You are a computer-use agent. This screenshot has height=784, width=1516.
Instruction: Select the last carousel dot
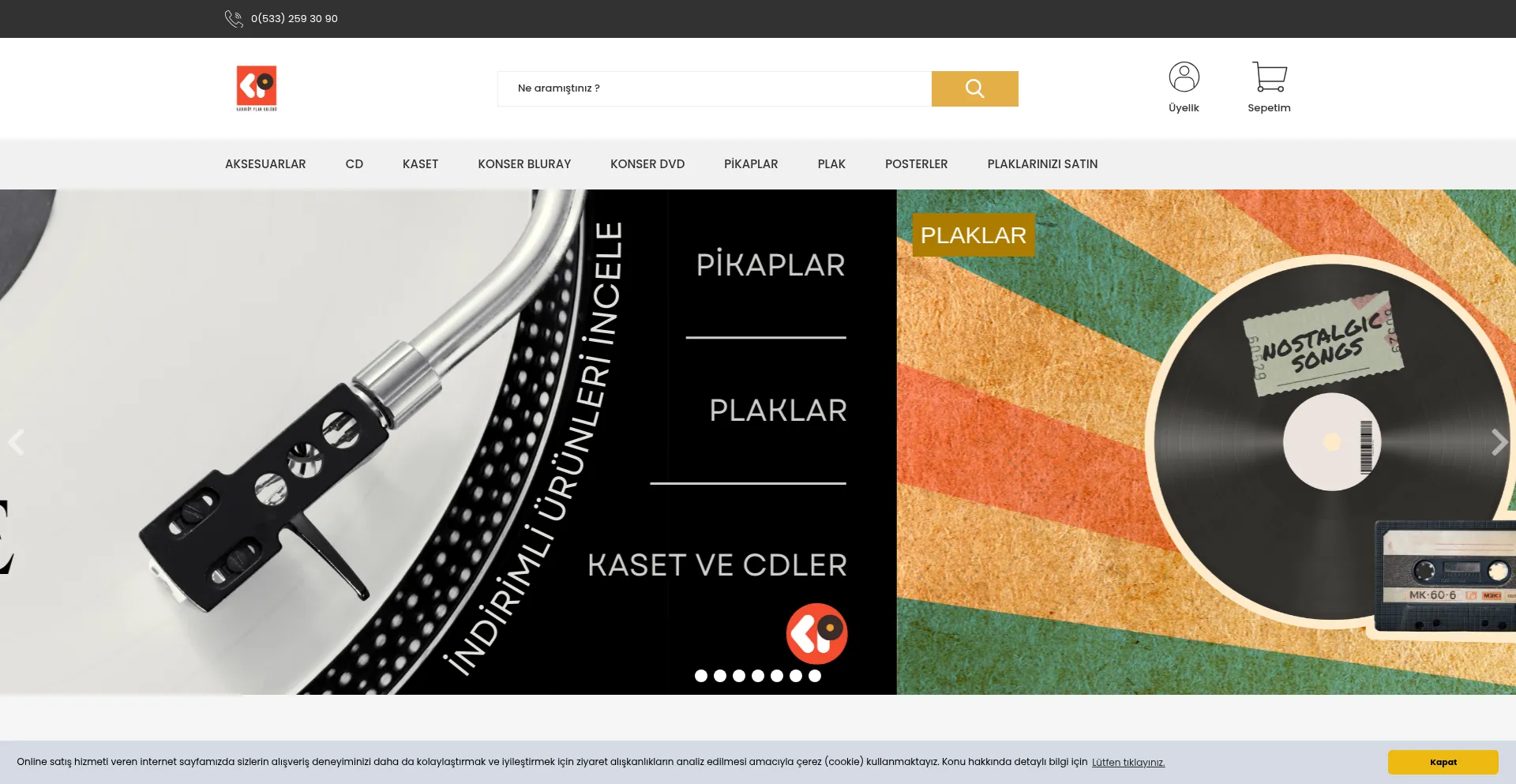[815, 676]
